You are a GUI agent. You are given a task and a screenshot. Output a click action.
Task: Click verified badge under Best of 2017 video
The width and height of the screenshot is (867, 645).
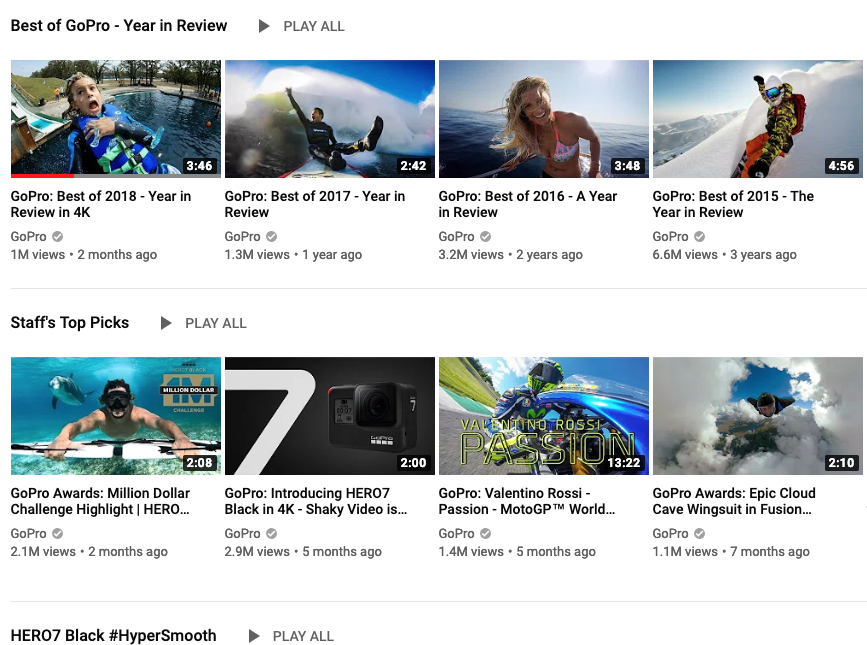pos(271,237)
